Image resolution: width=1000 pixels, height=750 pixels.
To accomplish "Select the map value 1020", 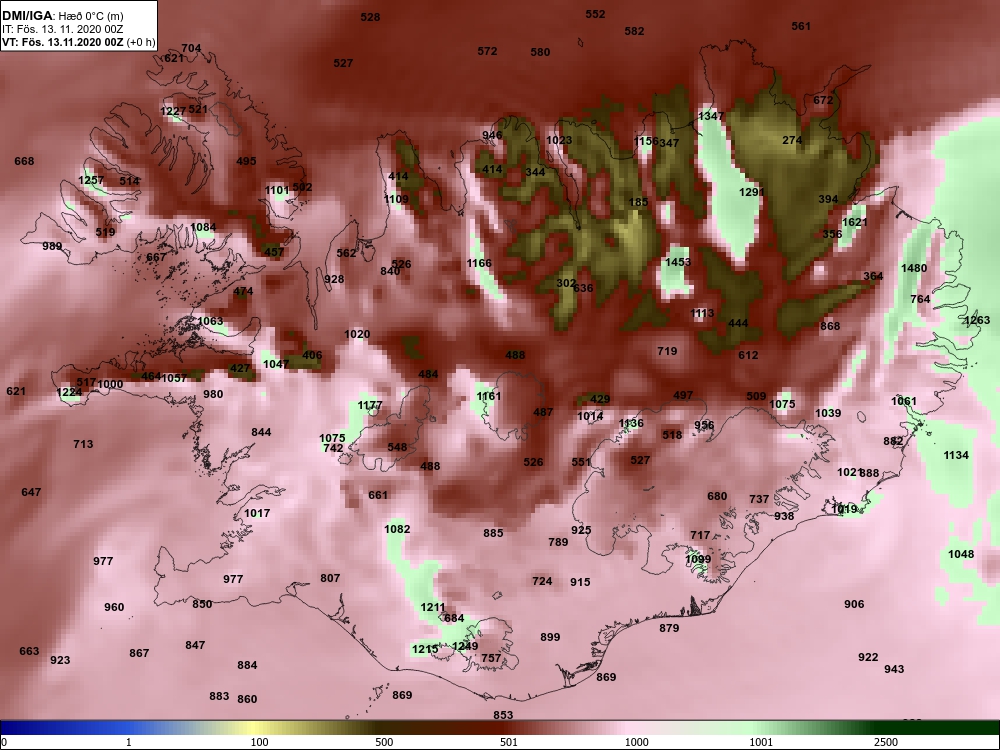I will [357, 334].
